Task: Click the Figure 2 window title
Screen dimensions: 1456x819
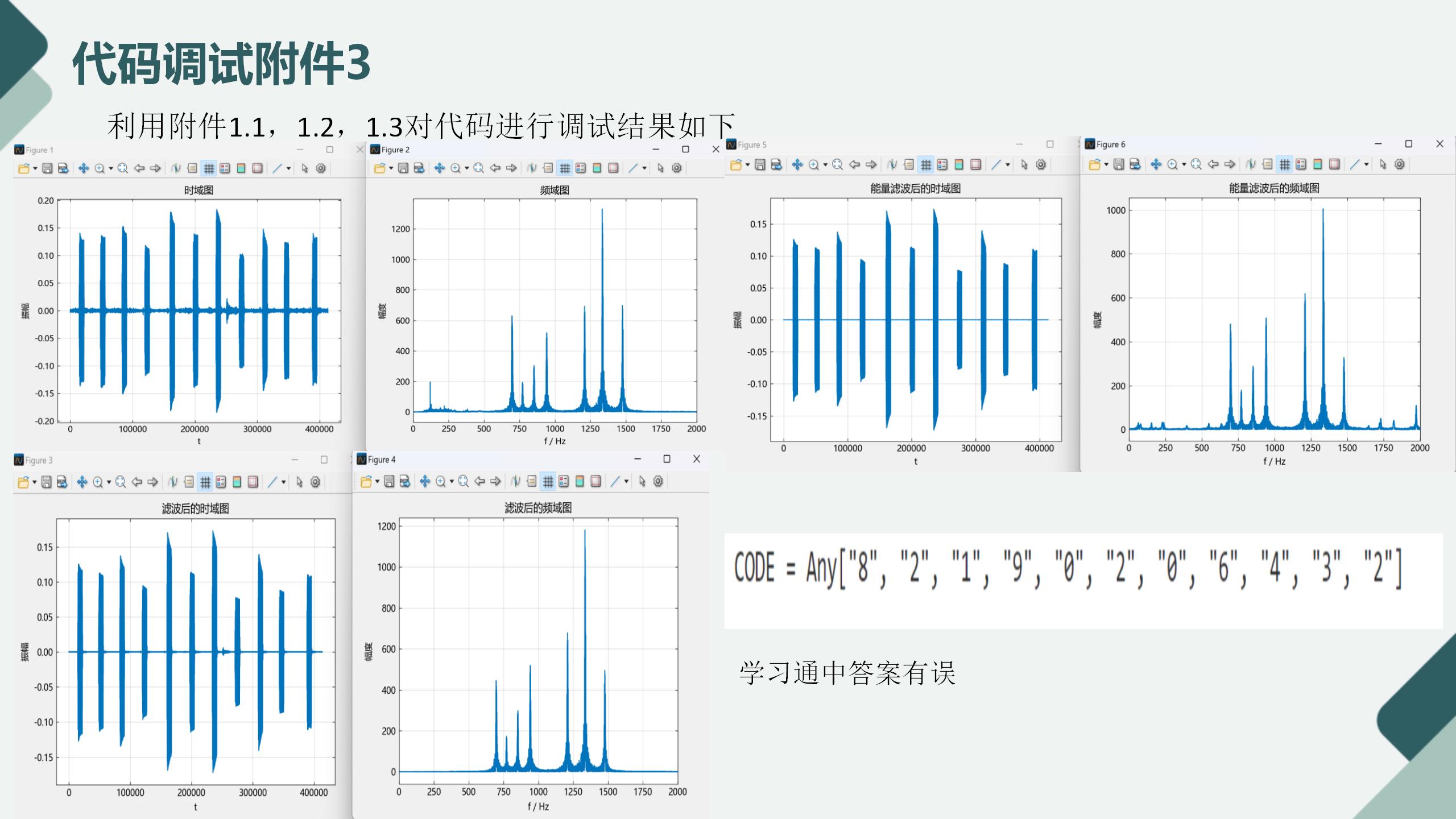Action: (x=395, y=150)
